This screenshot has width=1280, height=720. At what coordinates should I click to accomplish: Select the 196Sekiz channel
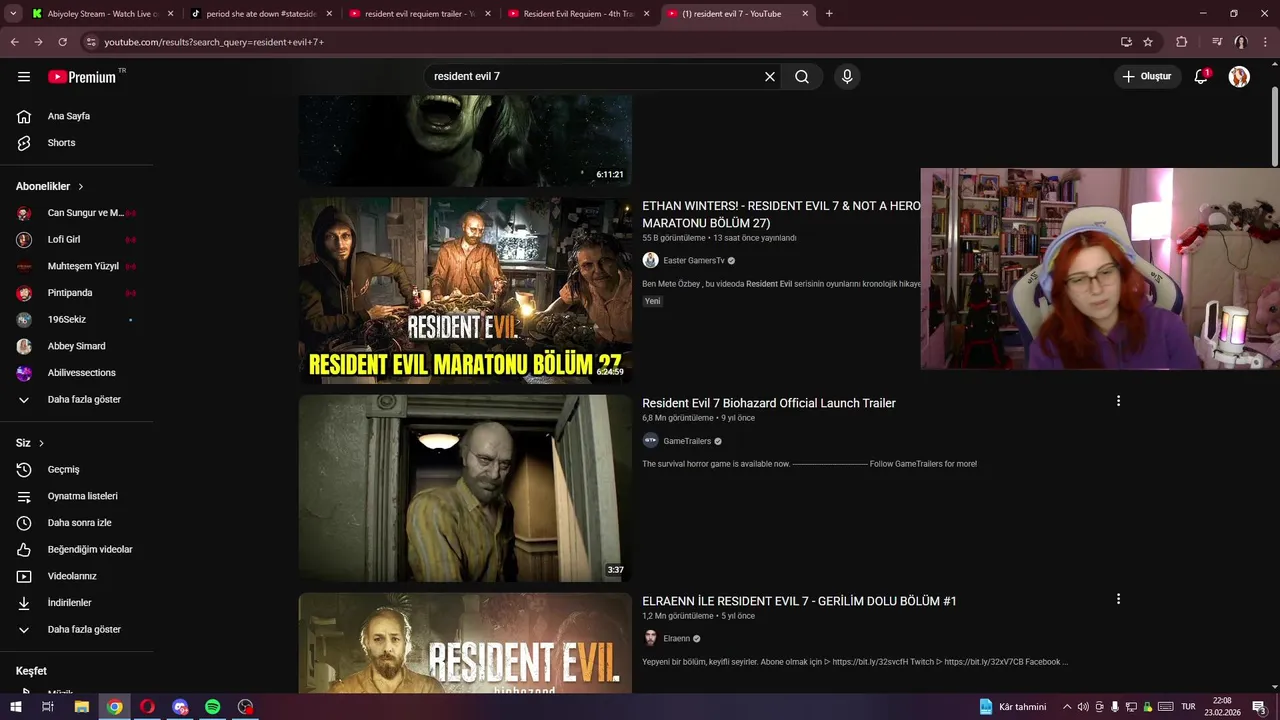pyautogui.click(x=76, y=320)
